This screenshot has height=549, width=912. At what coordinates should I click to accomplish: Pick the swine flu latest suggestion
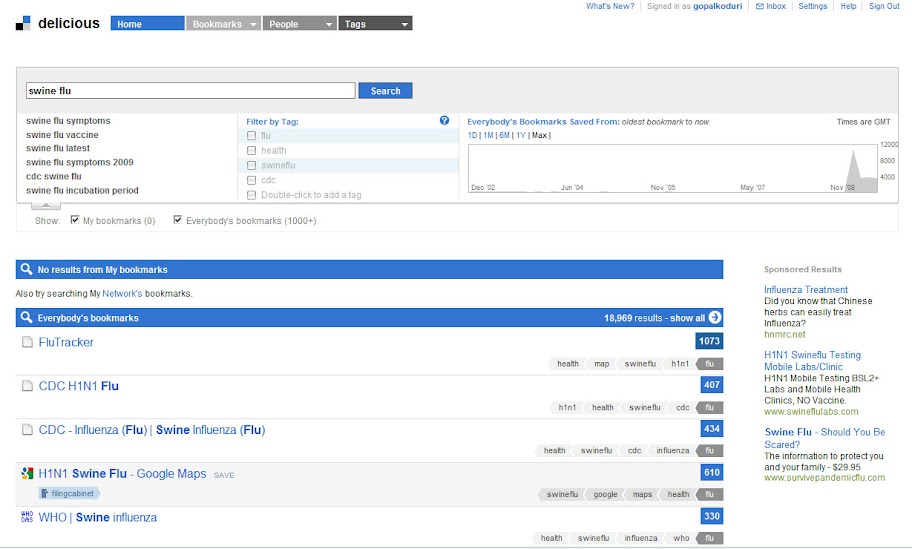tap(58, 148)
